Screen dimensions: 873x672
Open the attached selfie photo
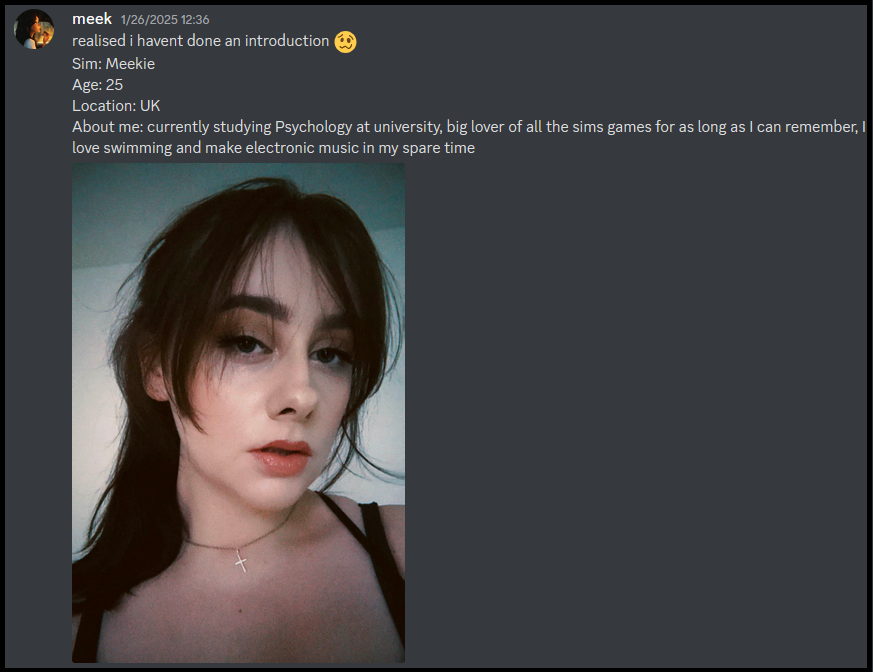tap(238, 413)
